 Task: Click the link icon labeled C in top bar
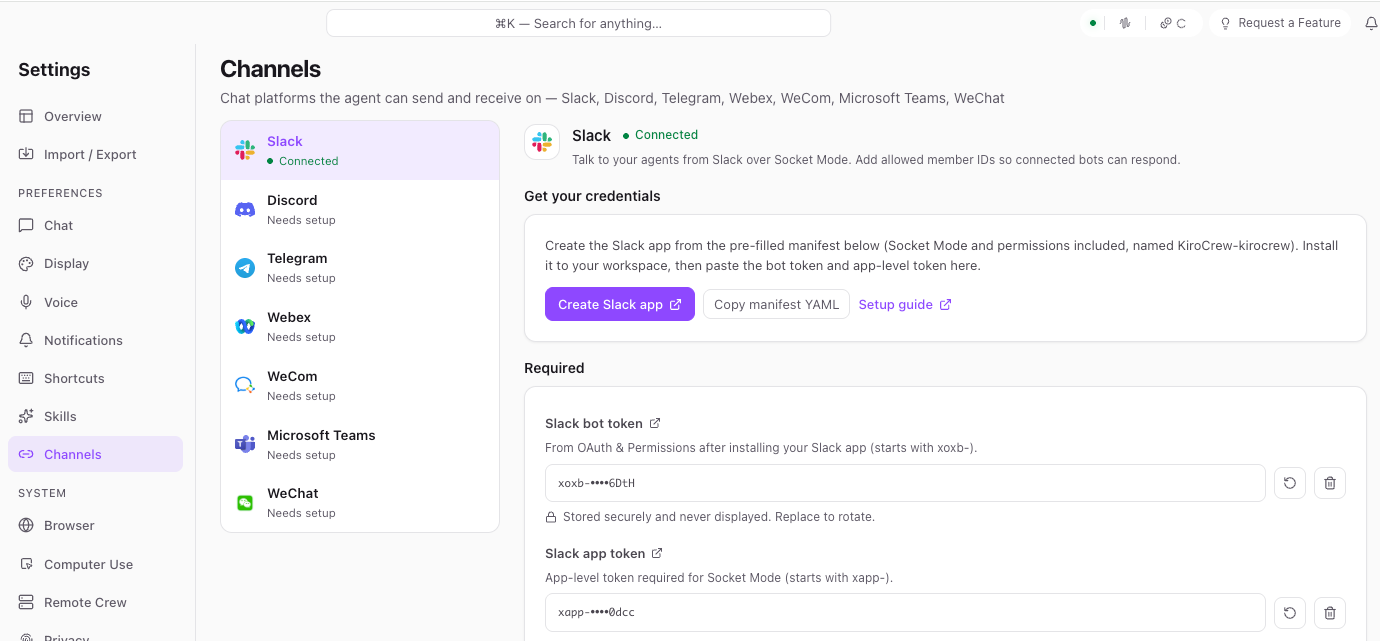click(x=1173, y=23)
